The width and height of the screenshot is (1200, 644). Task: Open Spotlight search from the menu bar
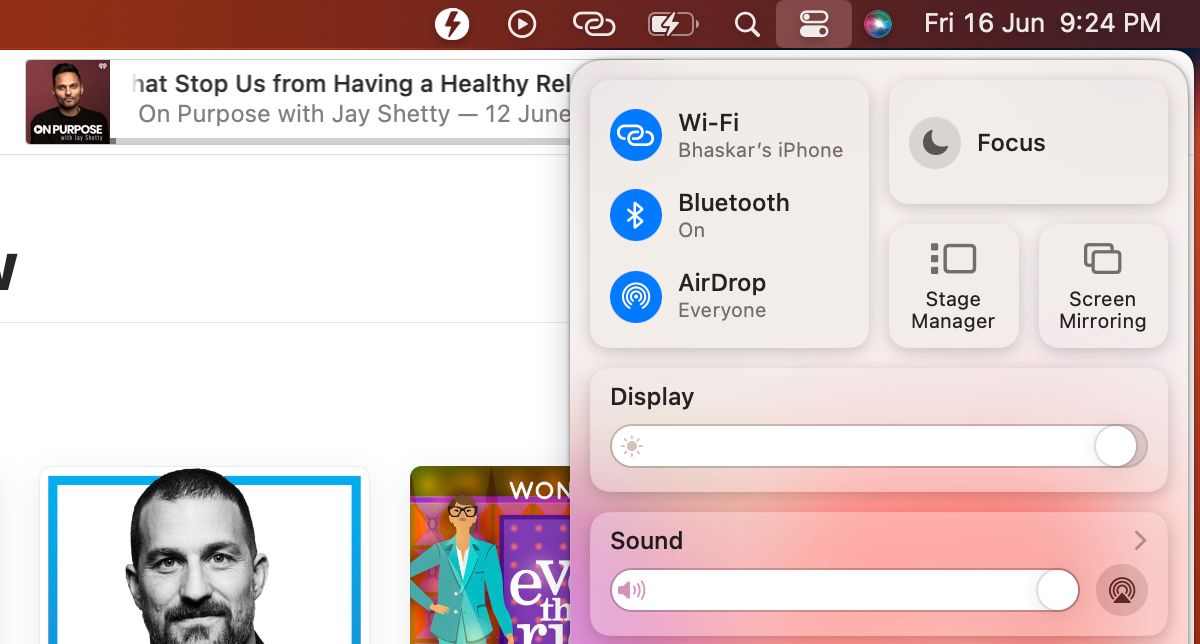coord(746,22)
